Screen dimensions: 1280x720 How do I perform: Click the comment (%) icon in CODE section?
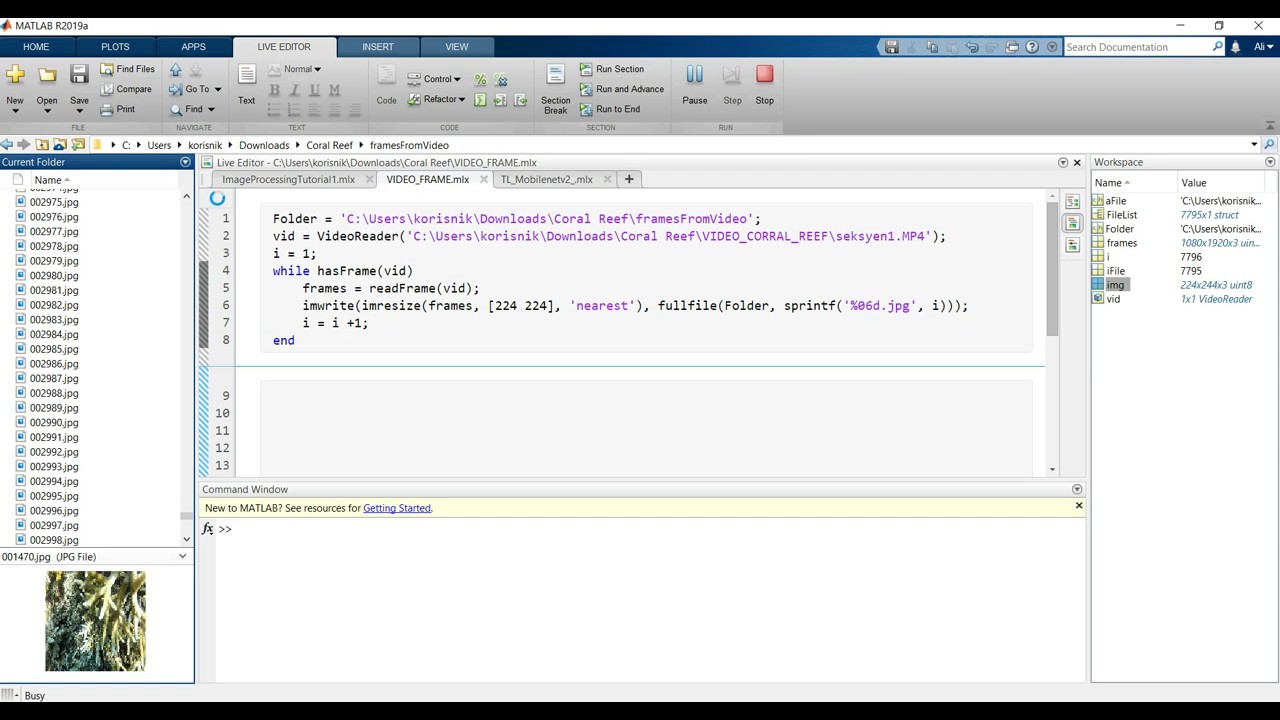(480, 80)
